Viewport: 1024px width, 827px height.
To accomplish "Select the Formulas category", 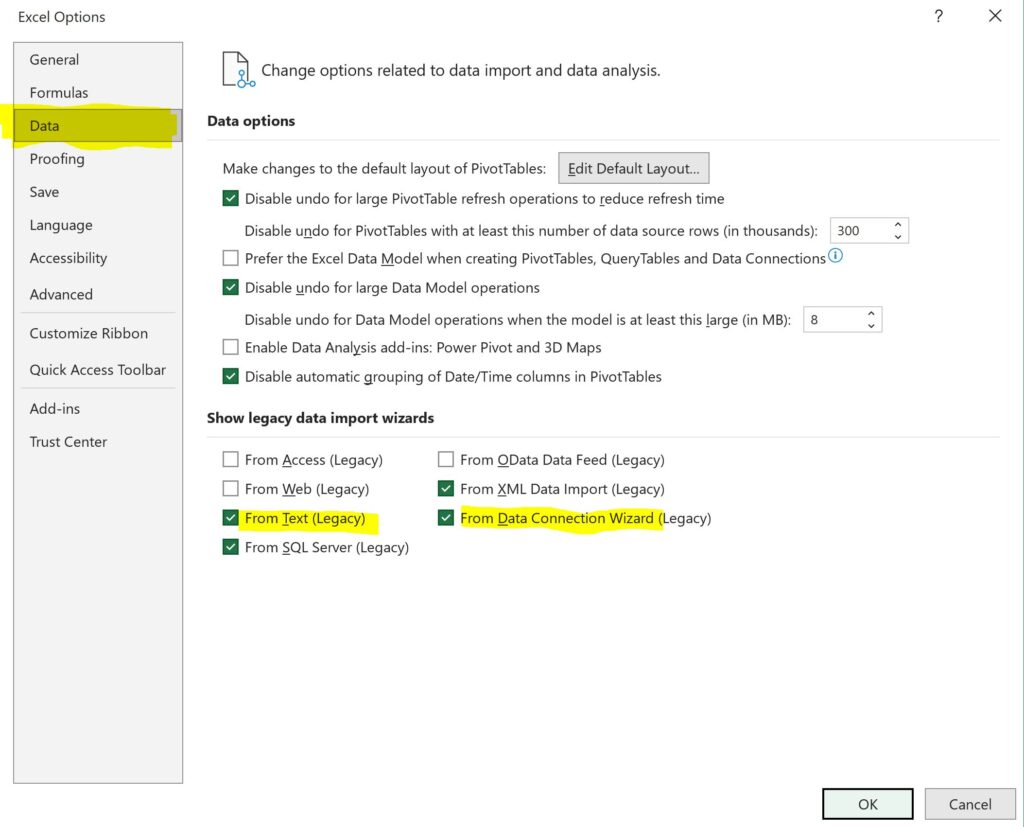I will click(x=97, y=93).
